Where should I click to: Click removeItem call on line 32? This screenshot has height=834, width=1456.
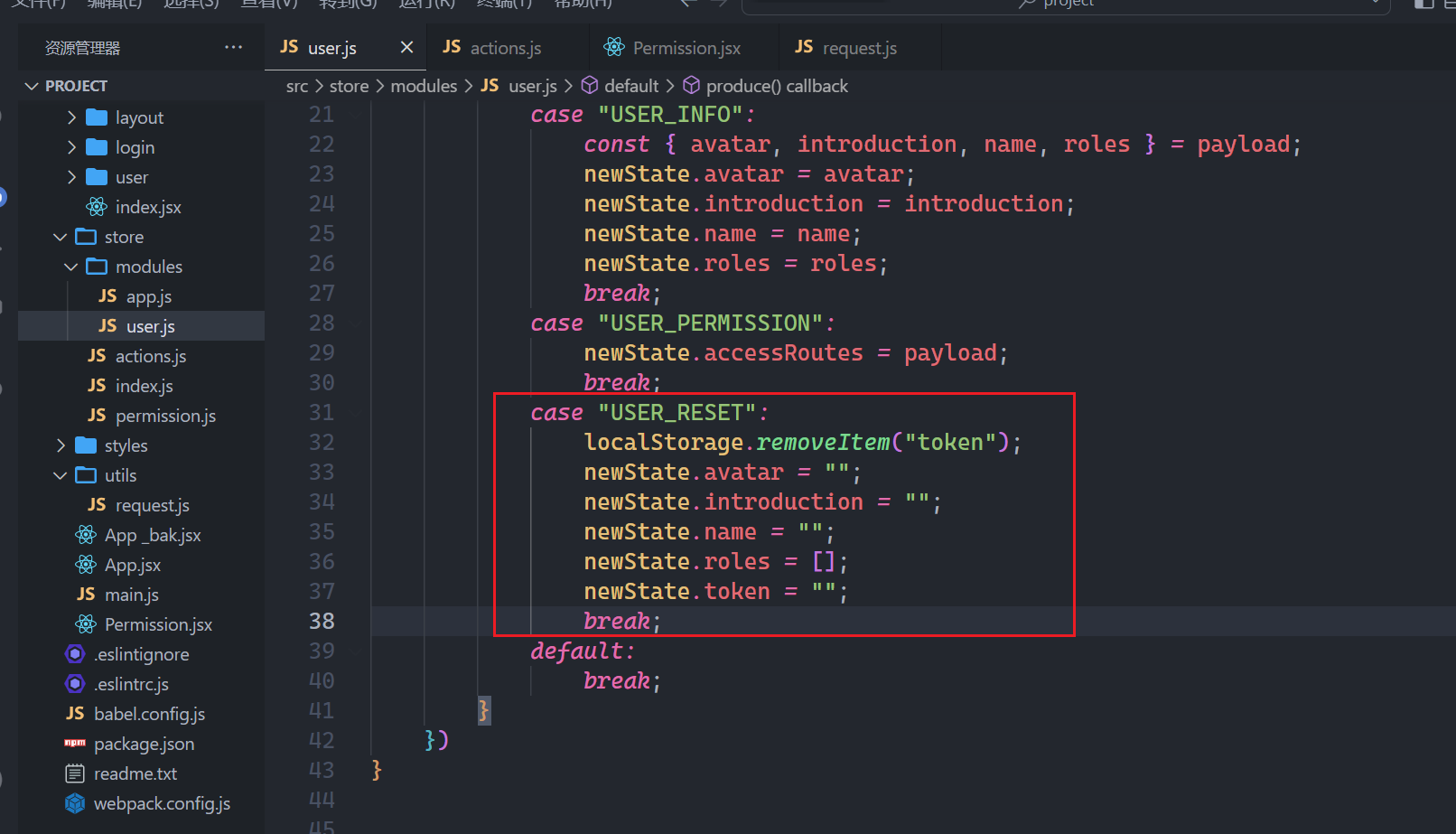click(823, 443)
